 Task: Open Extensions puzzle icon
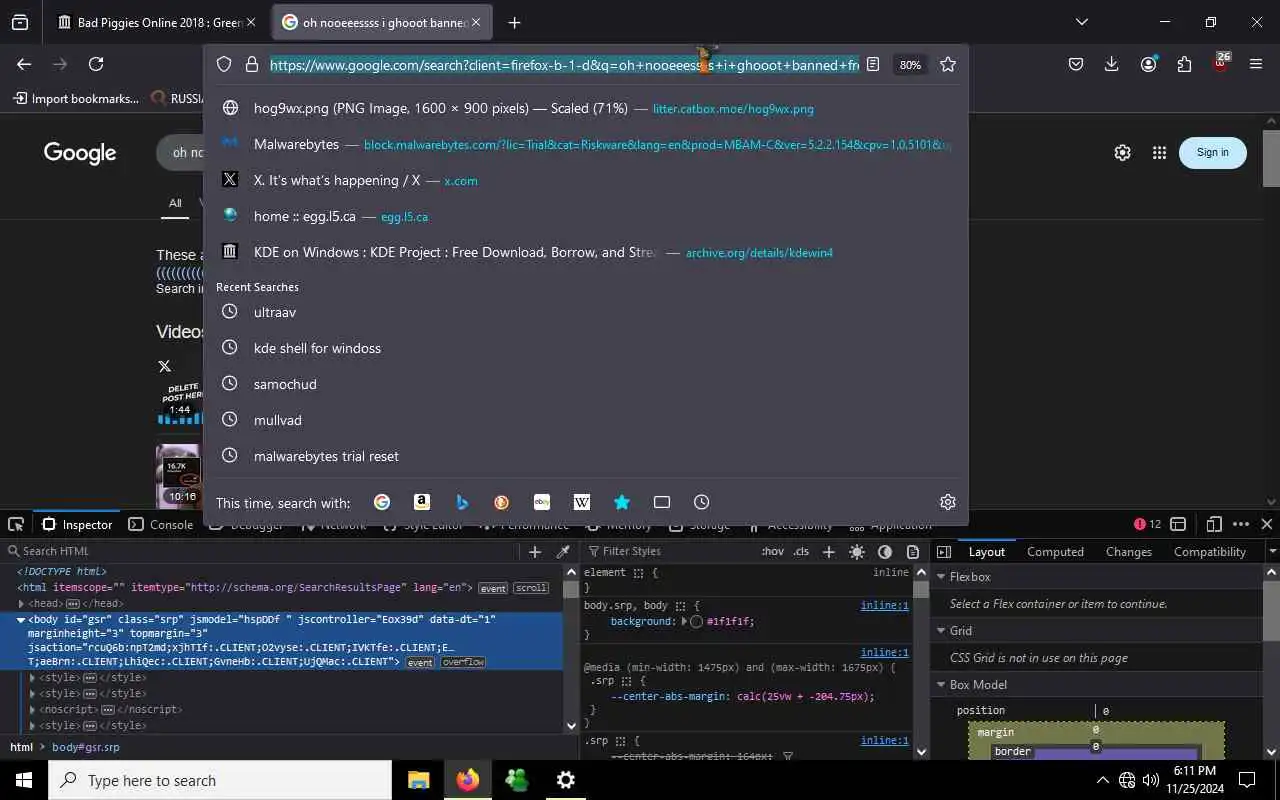point(1184,64)
